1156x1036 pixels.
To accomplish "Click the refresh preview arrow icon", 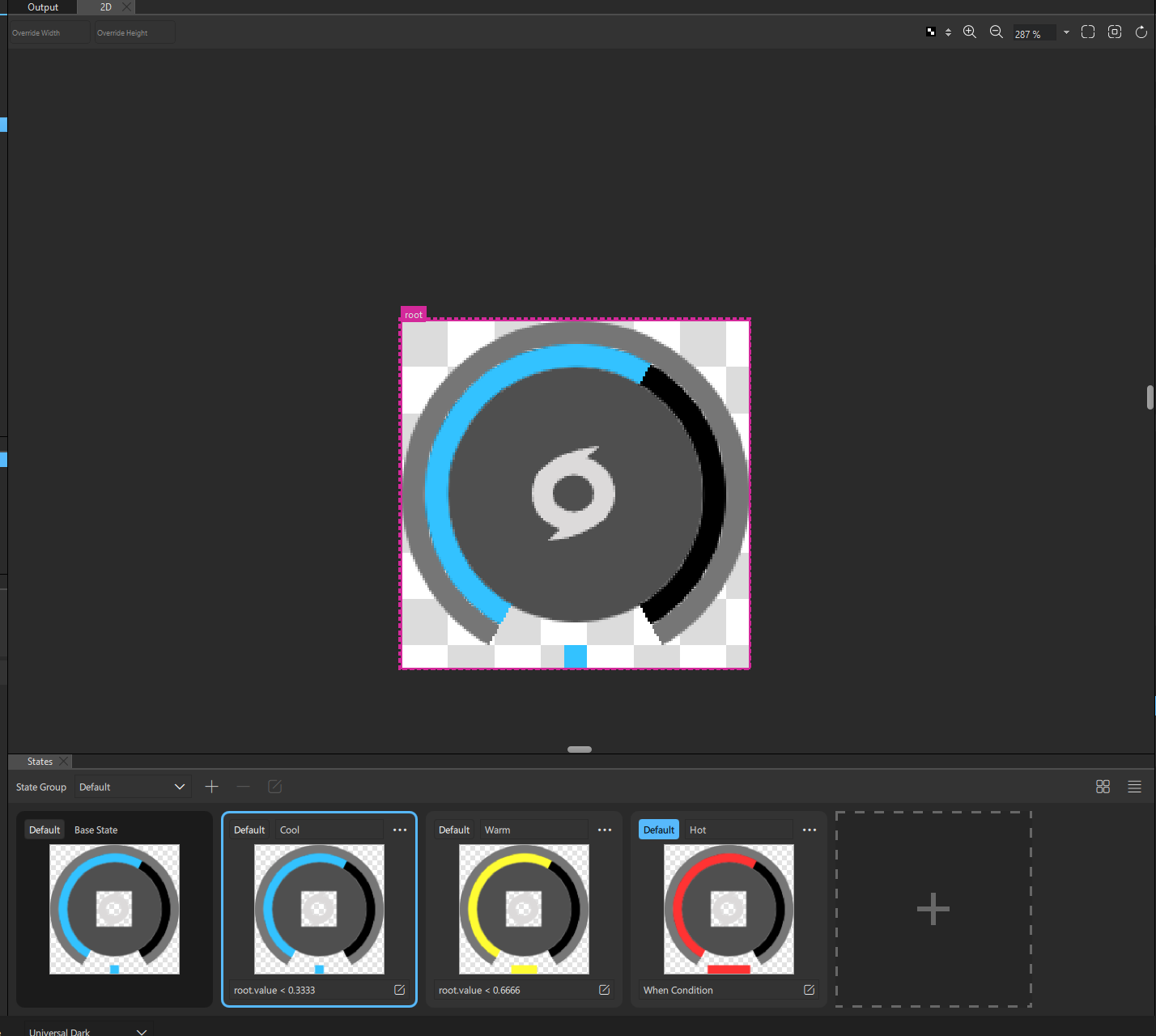I will 1141,32.
